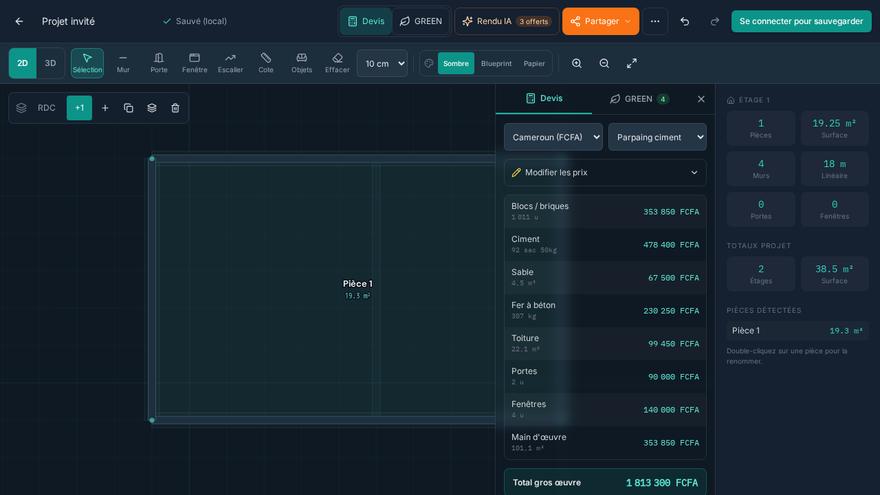The height and width of the screenshot is (495, 880).
Task: Open the 10 cm grid size dropdown
Action: (382, 63)
